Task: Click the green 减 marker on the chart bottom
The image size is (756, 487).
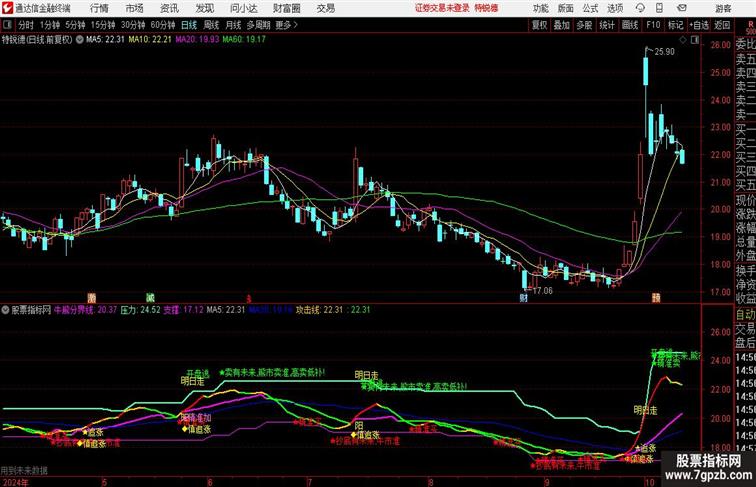Action: click(150, 298)
